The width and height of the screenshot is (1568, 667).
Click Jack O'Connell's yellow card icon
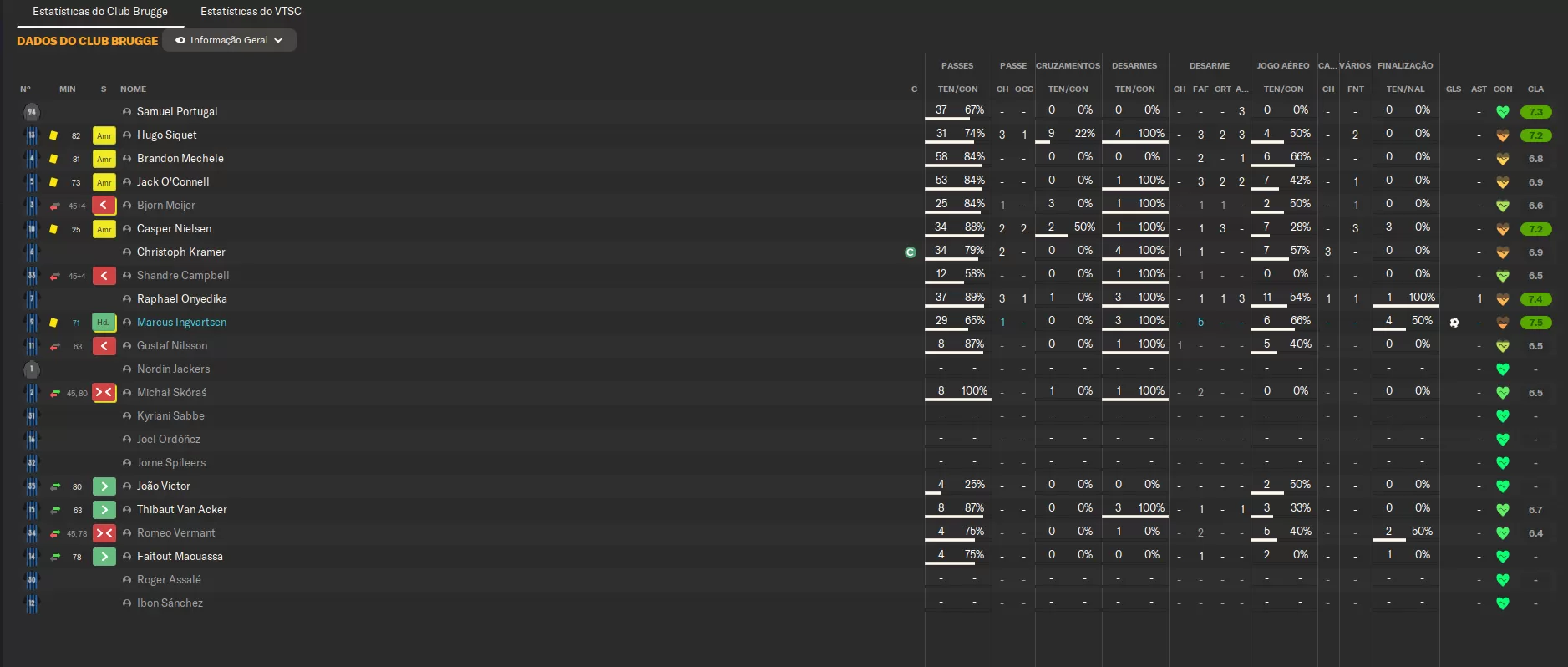click(x=53, y=182)
